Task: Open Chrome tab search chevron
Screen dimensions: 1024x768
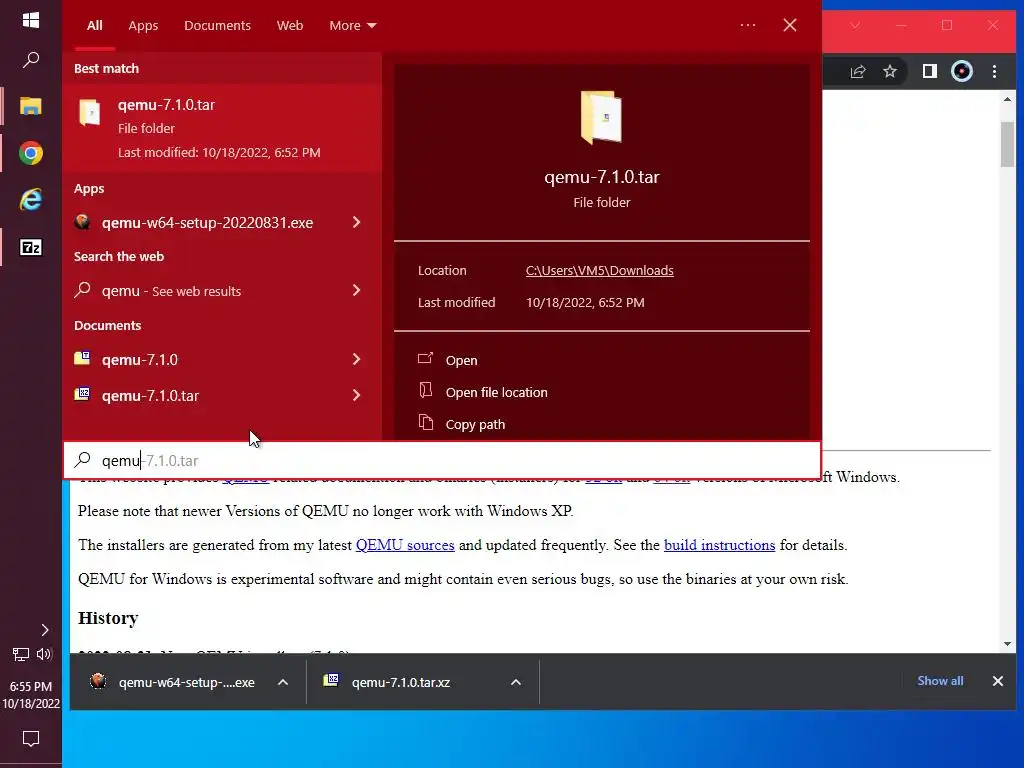Action: coord(855,25)
